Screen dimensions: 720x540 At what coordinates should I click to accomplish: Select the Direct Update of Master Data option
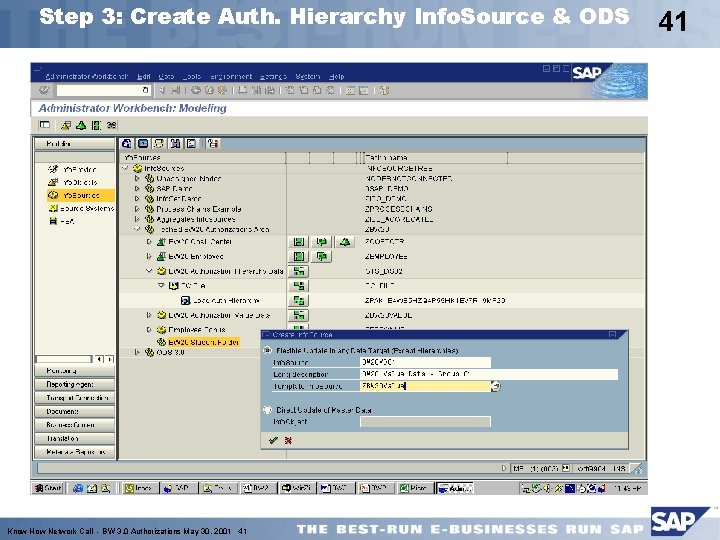pos(267,410)
